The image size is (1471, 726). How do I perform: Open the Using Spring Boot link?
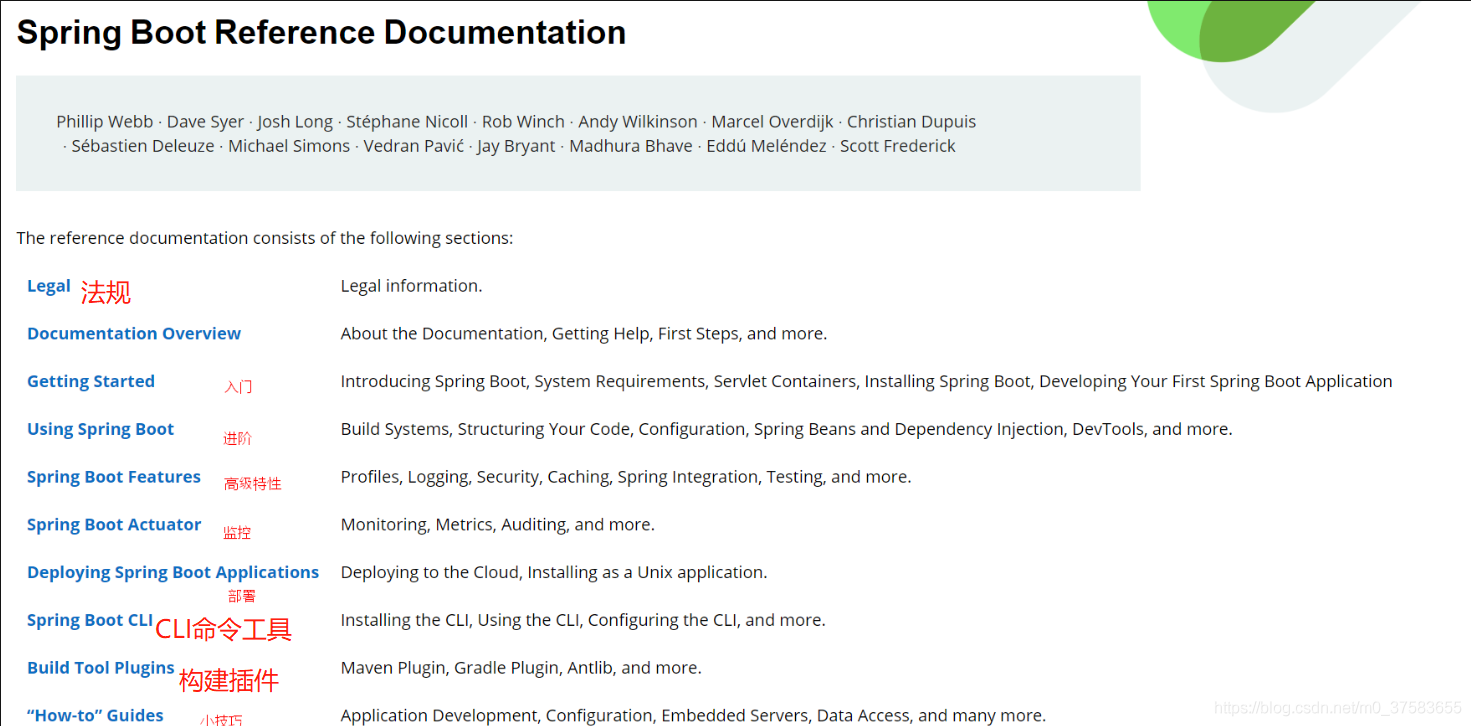[100, 430]
